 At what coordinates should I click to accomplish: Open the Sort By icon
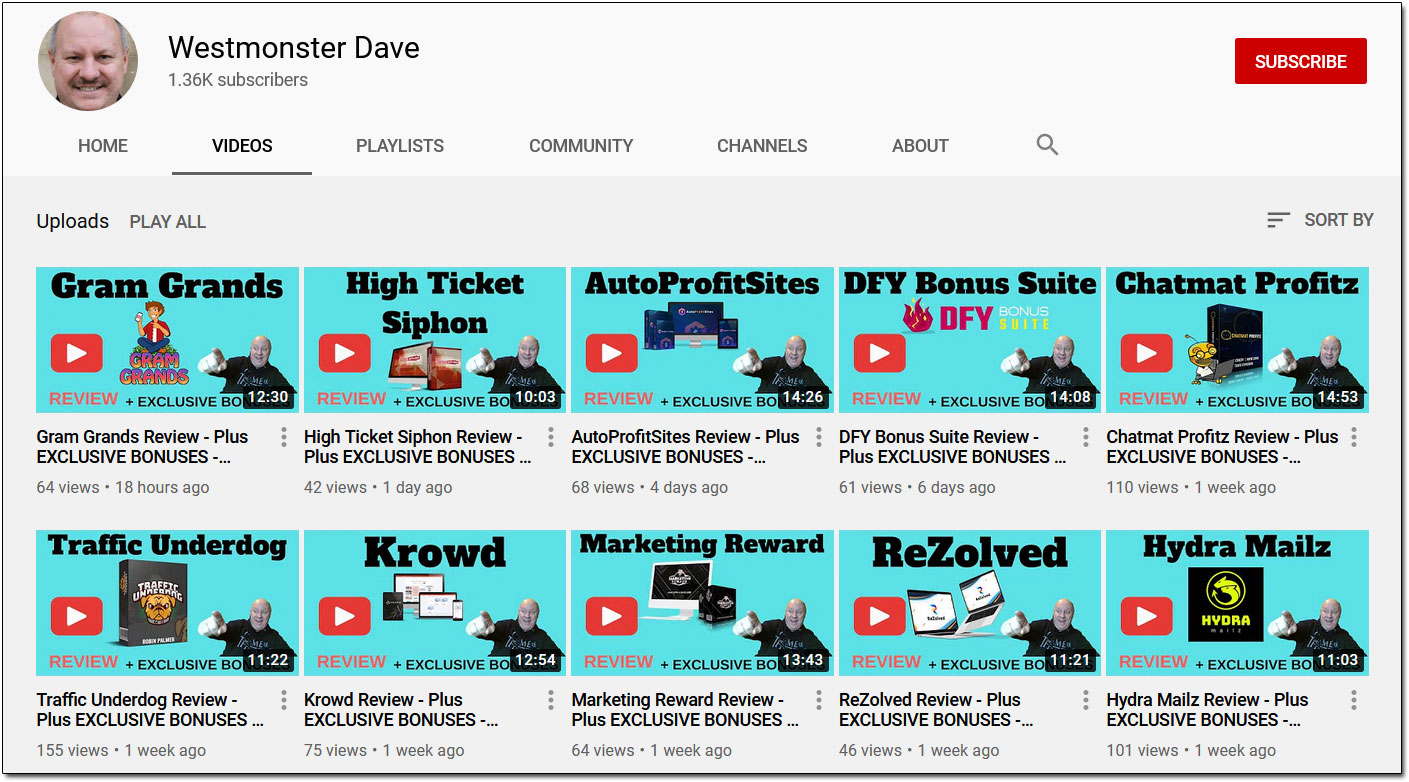(x=1278, y=220)
